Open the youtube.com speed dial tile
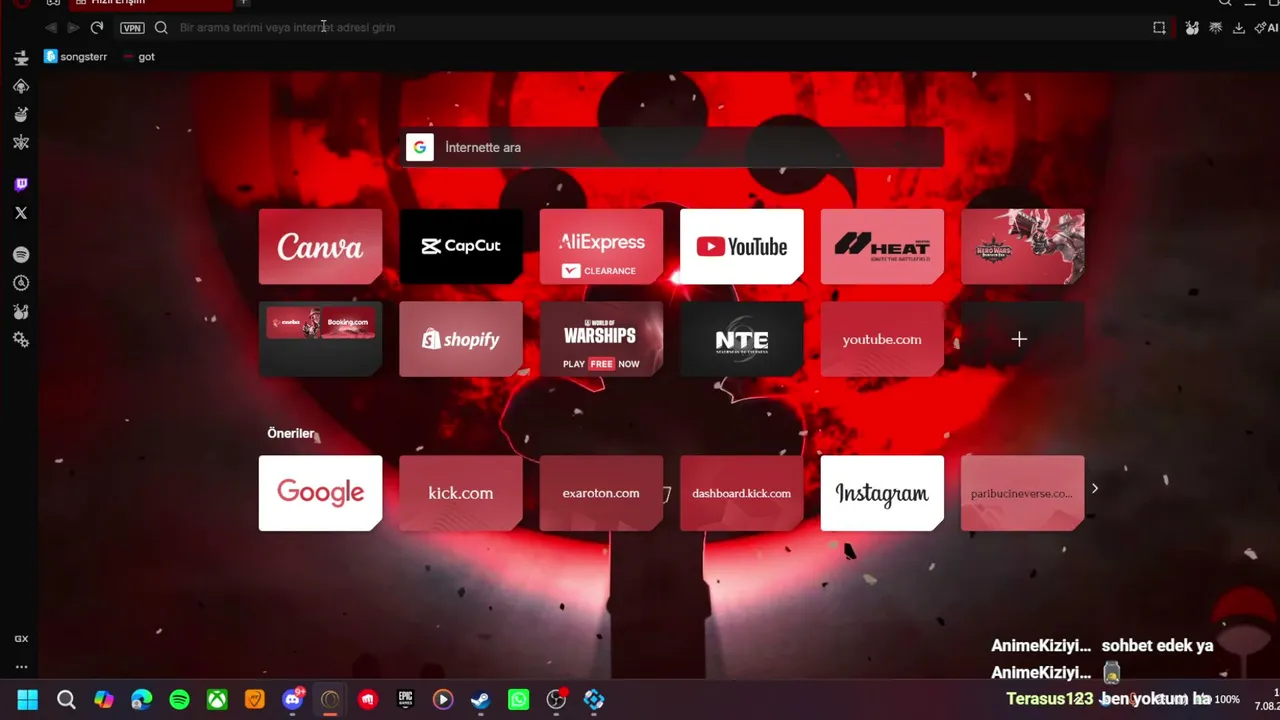Image resolution: width=1280 pixels, height=720 pixels. (x=882, y=340)
